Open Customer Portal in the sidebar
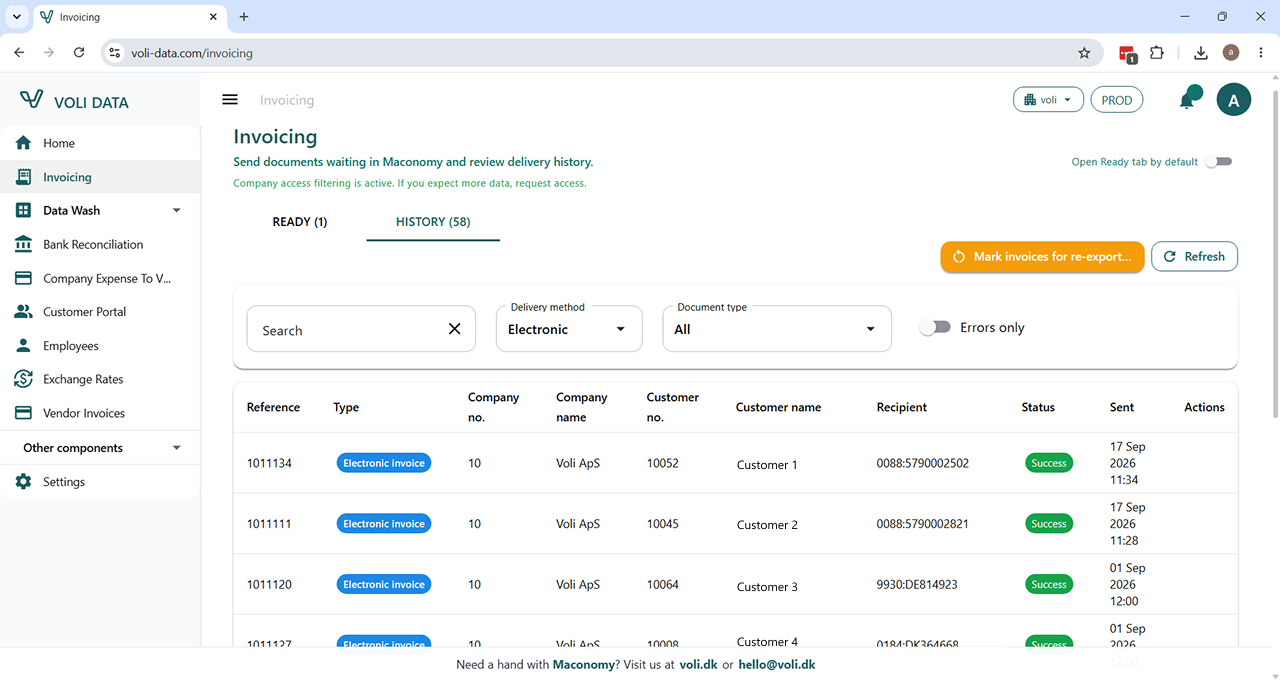The height and width of the screenshot is (680, 1280). 100,312
